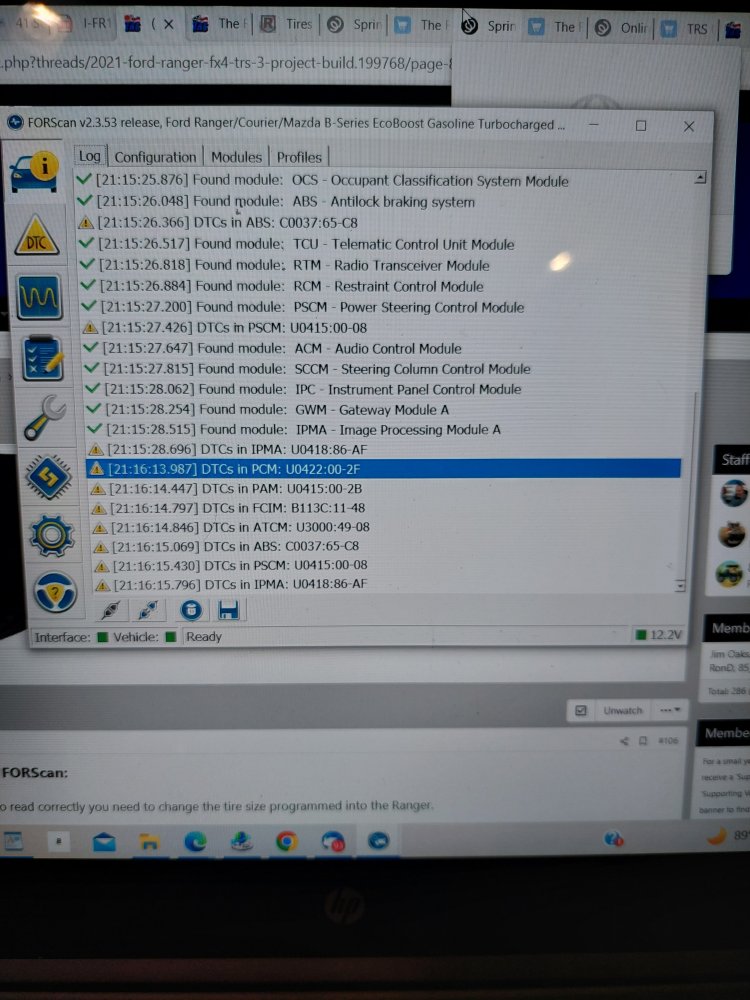Click the clear log trash icon
This screenshot has width=750, height=1000.
(x=191, y=610)
